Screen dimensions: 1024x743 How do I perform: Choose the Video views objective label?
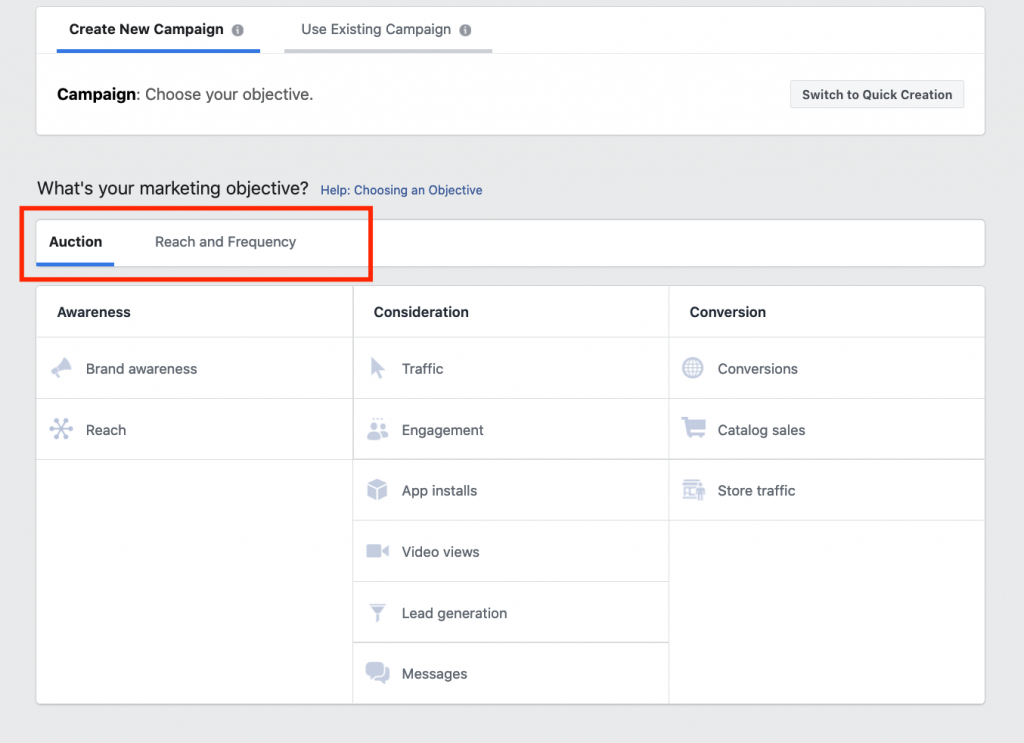coord(440,552)
